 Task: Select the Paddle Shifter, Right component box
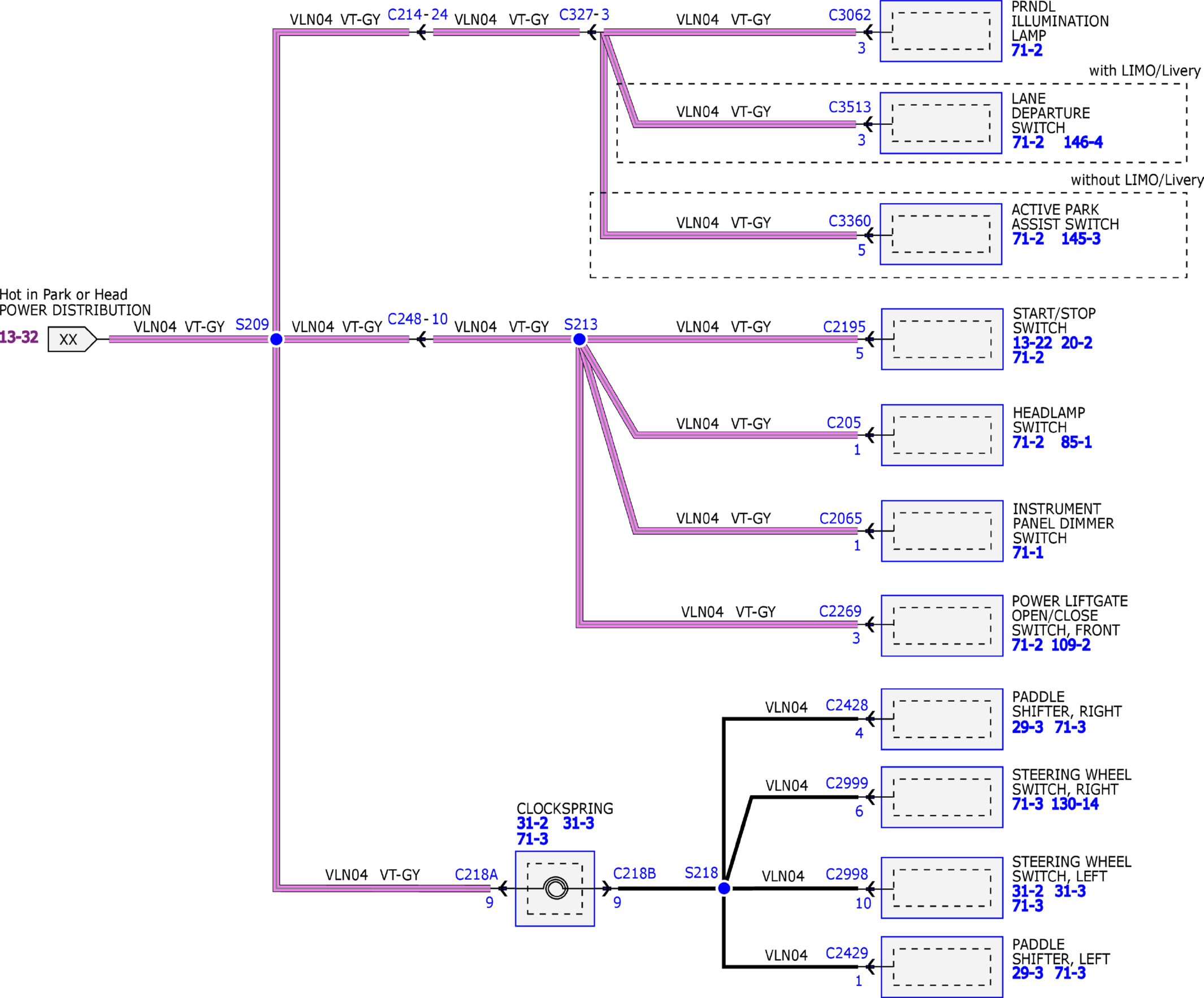pyautogui.click(x=942, y=719)
